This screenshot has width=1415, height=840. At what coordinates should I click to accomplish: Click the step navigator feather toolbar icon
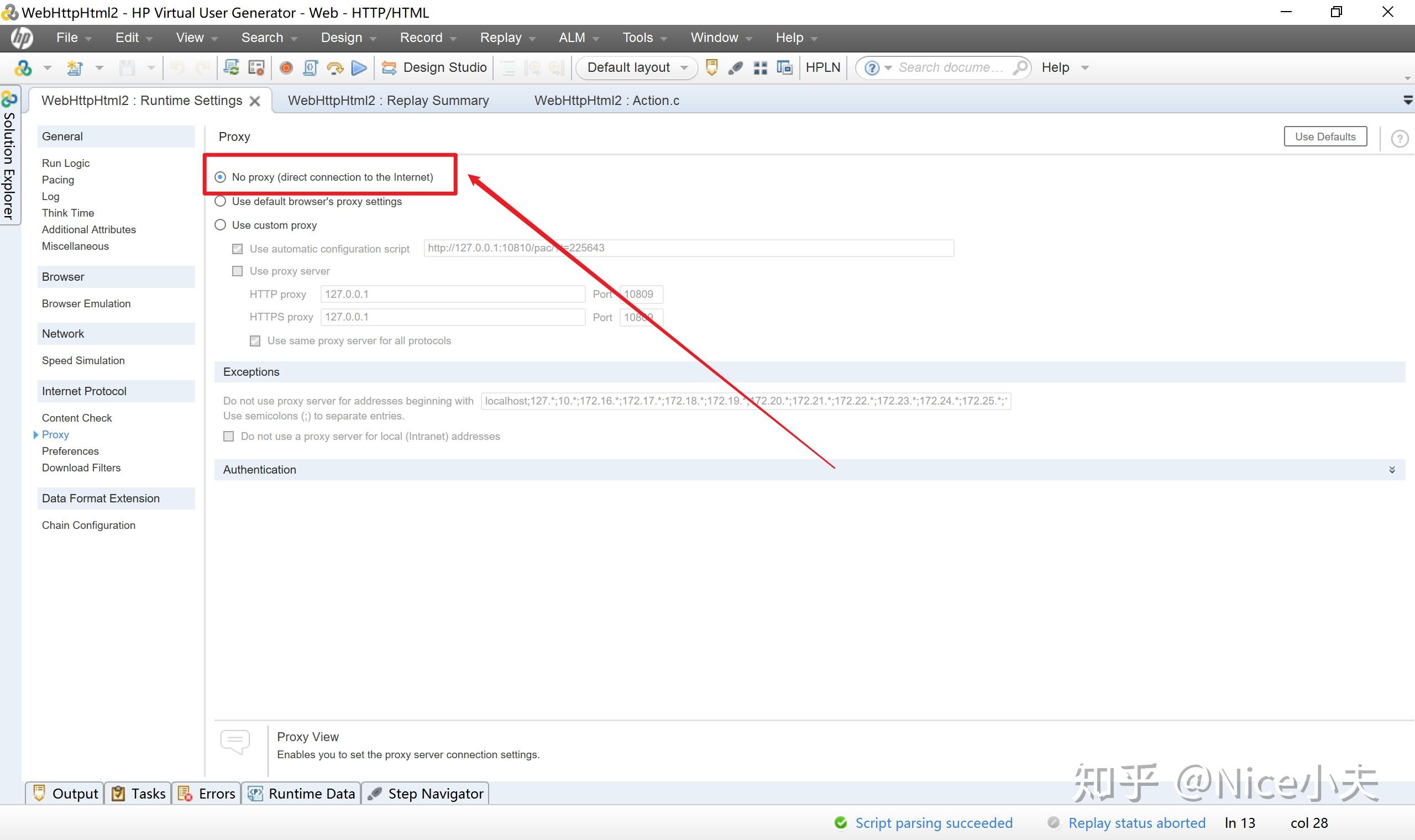pyautogui.click(x=736, y=68)
